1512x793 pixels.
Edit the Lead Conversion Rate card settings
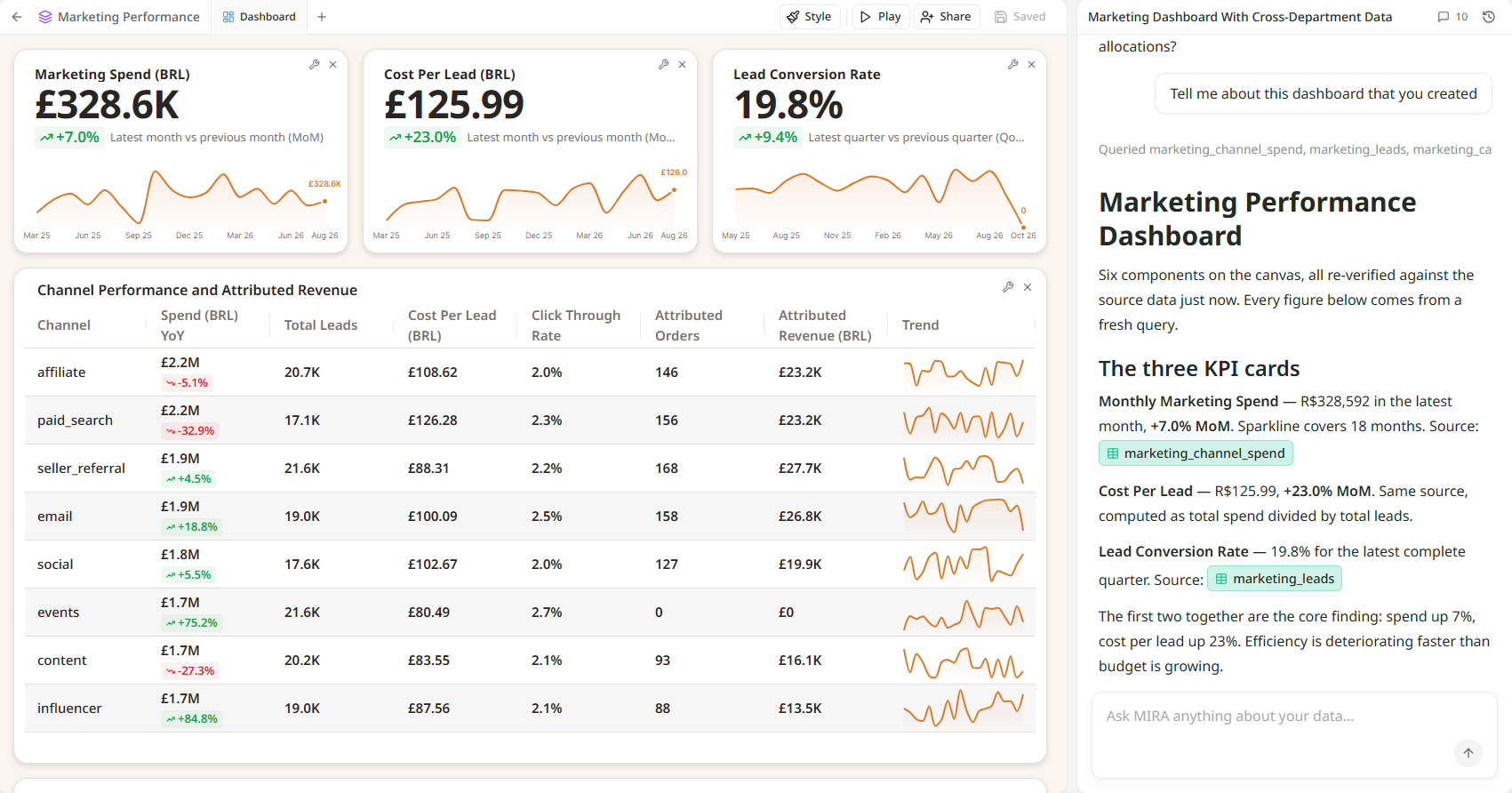click(x=1012, y=64)
